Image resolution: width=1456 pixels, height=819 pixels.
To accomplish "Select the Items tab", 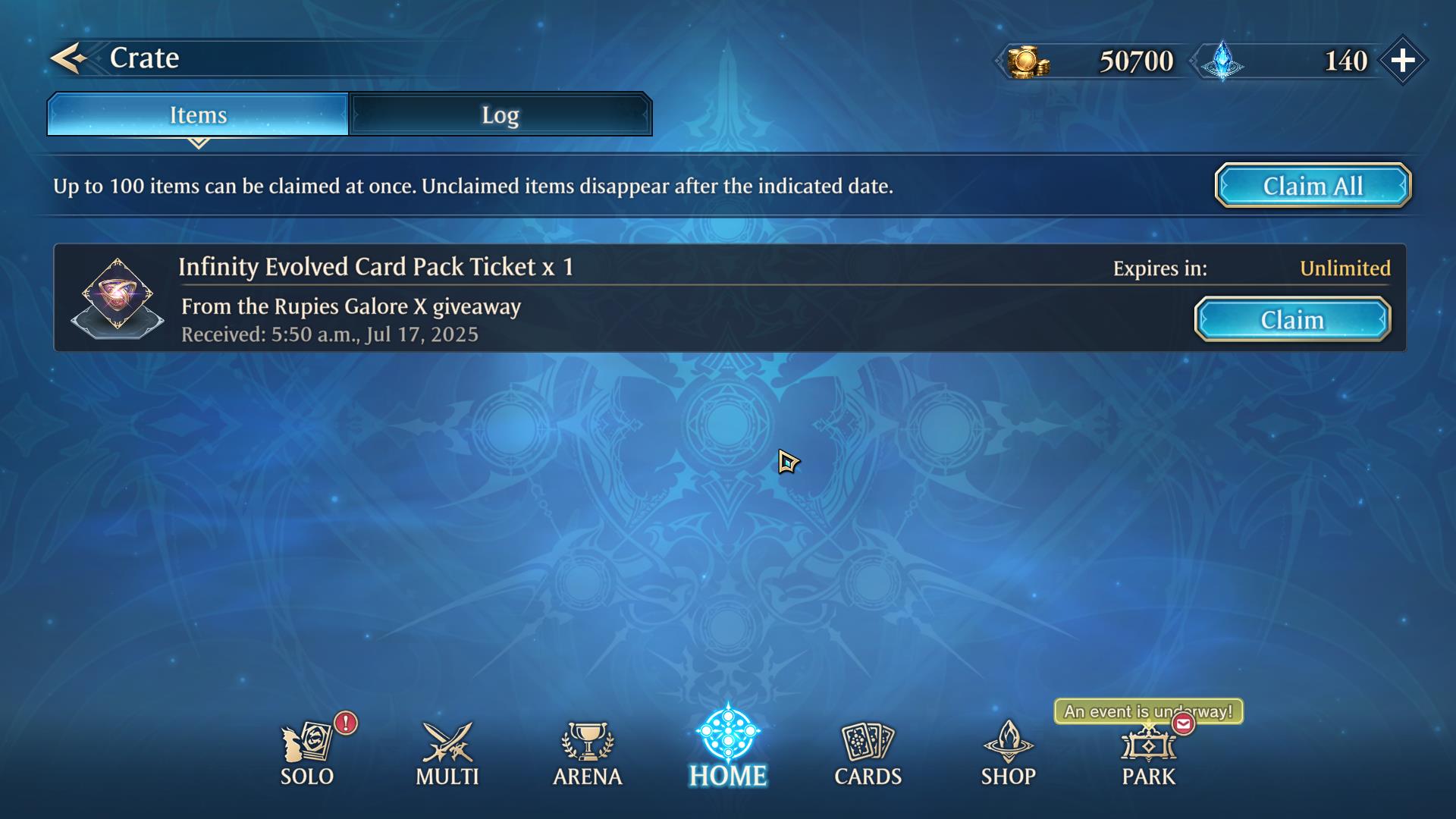I will point(198,115).
